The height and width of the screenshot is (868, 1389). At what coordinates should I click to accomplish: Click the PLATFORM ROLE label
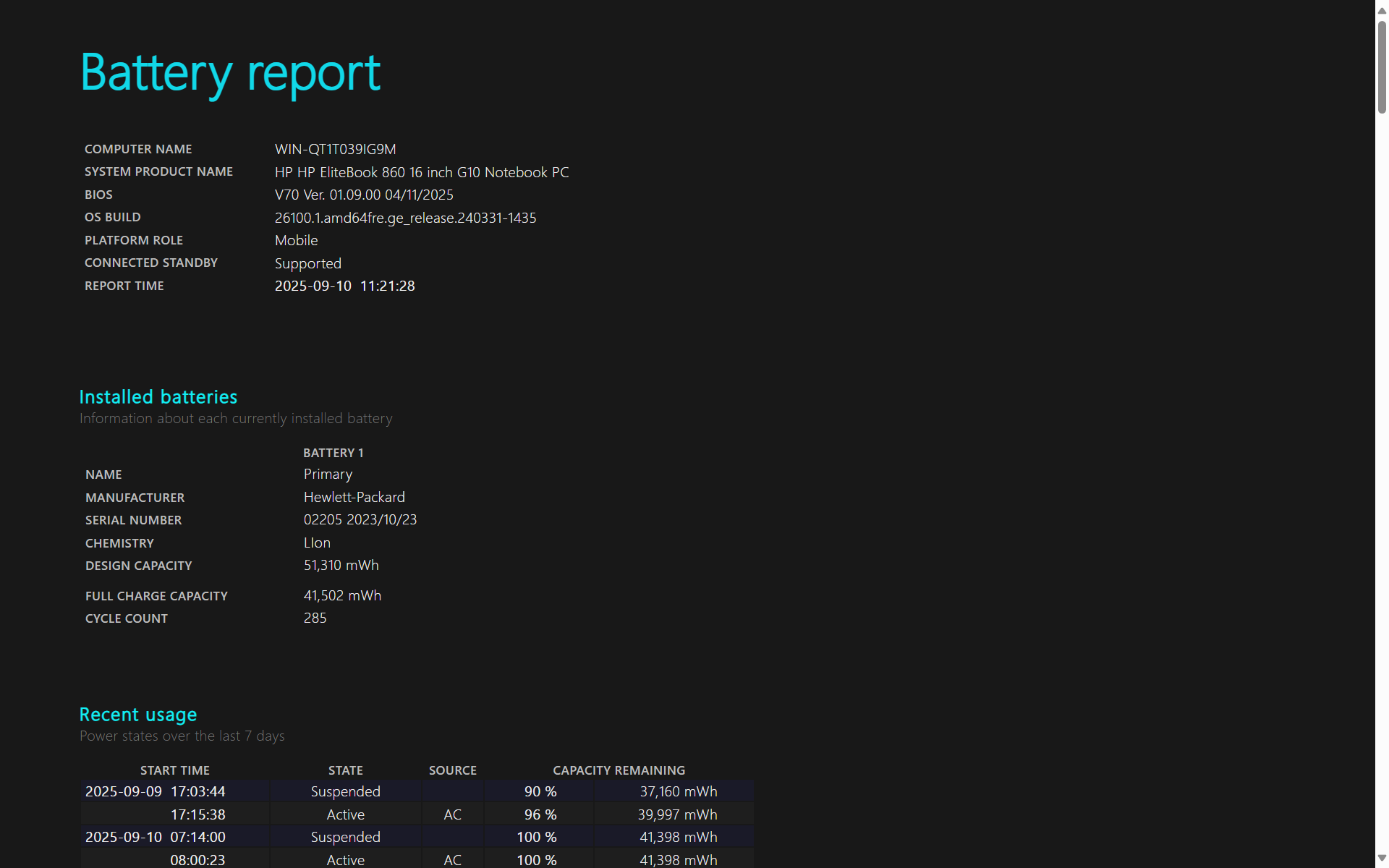pos(133,240)
